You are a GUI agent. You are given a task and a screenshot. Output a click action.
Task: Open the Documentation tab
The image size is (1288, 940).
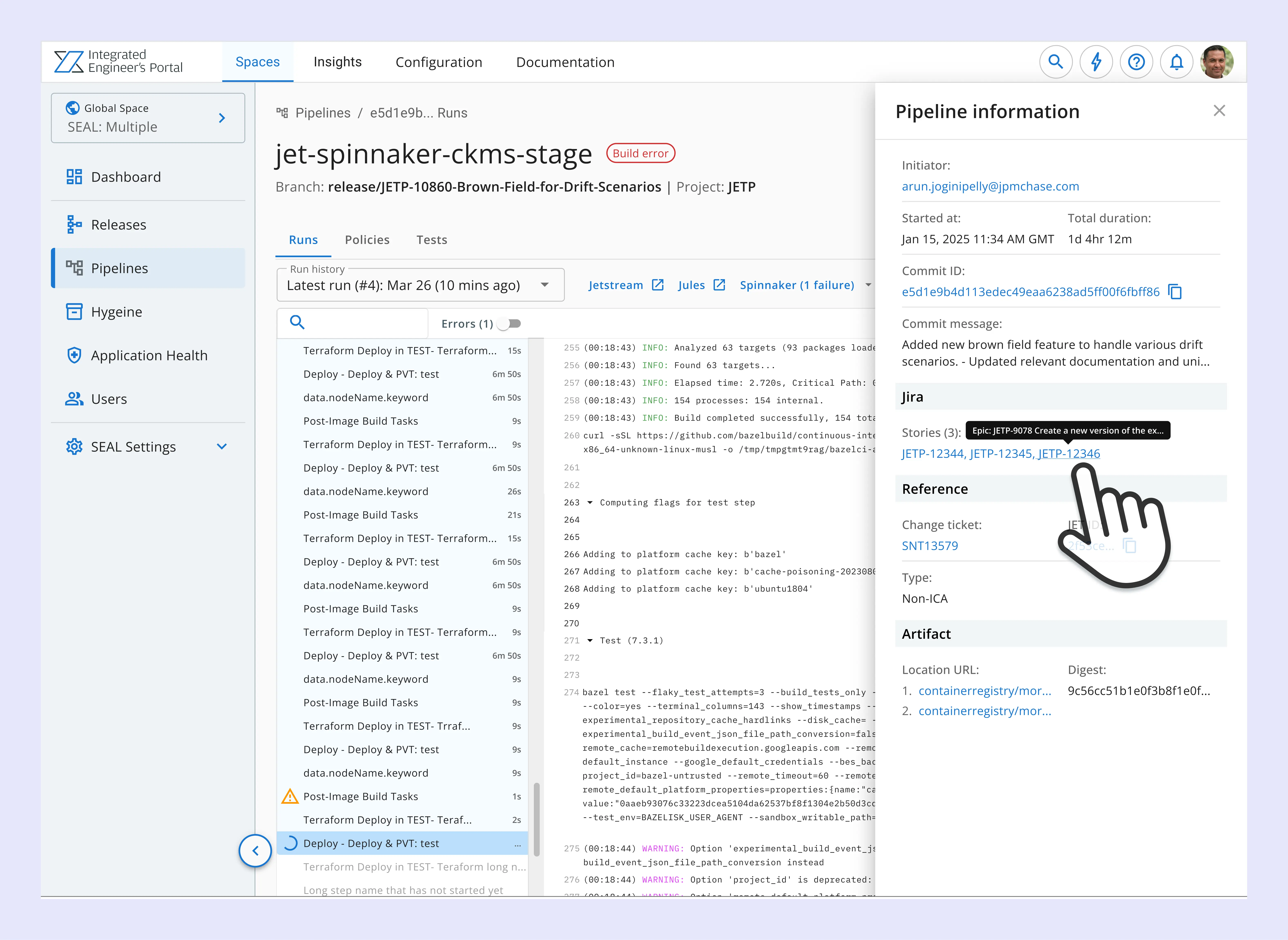[565, 62]
